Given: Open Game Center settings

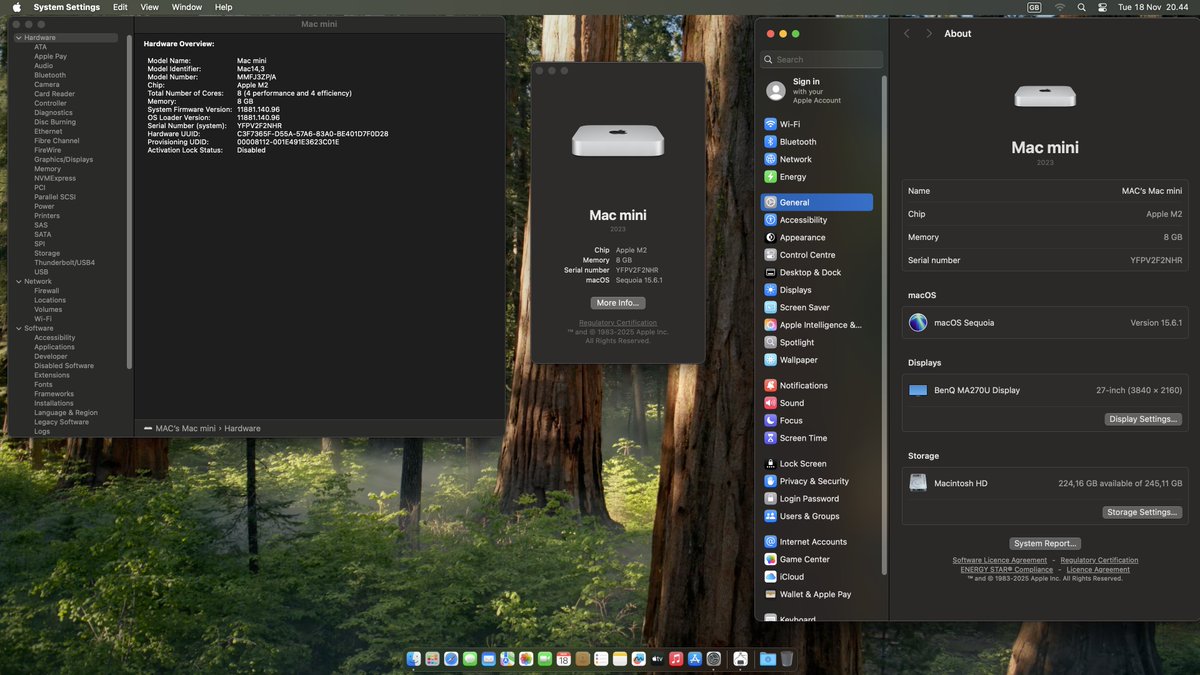Looking at the screenshot, I should [x=817, y=559].
